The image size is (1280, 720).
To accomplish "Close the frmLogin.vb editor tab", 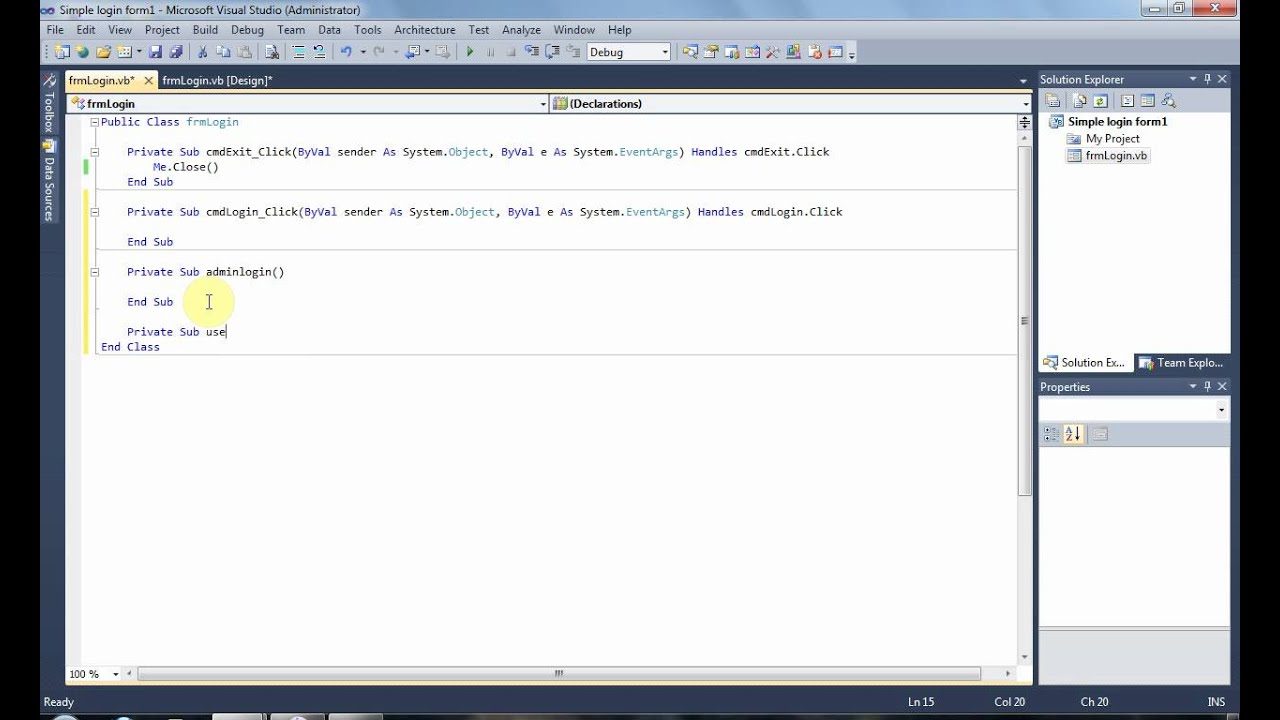I will [x=149, y=80].
